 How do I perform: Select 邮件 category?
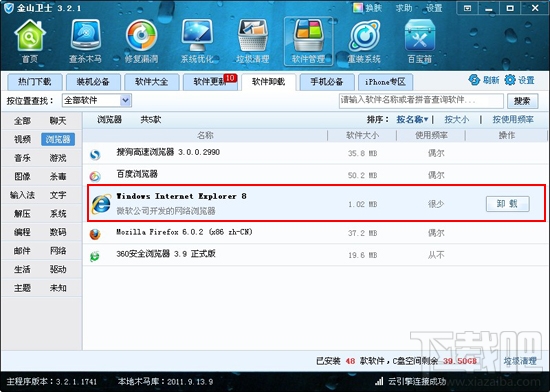pyautogui.click(x=22, y=251)
